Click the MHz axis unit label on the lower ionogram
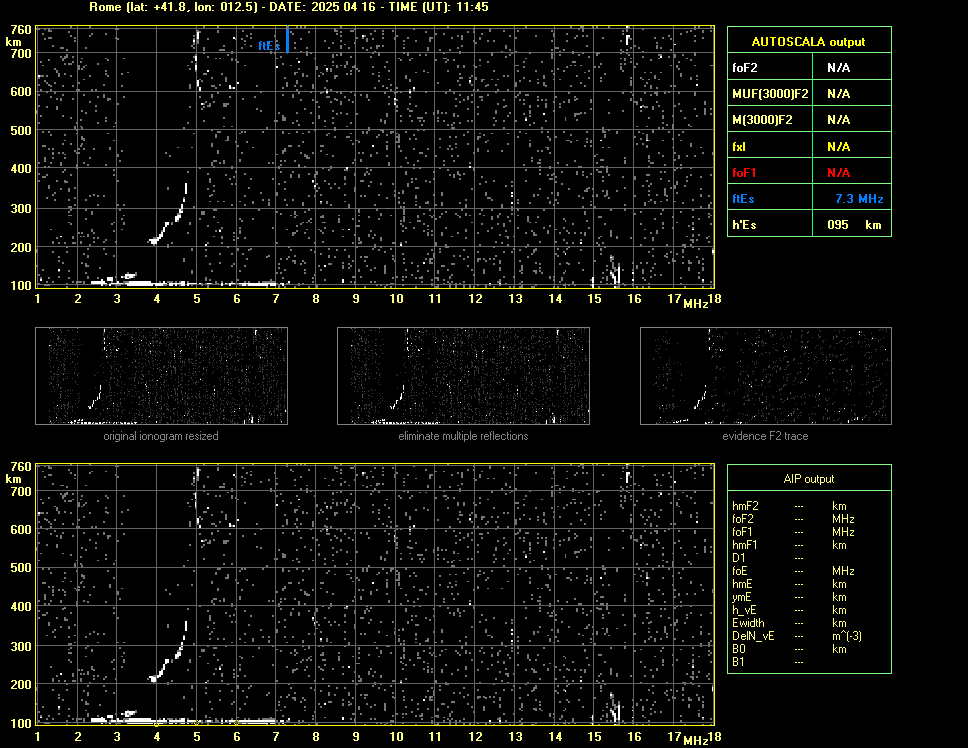 696,741
